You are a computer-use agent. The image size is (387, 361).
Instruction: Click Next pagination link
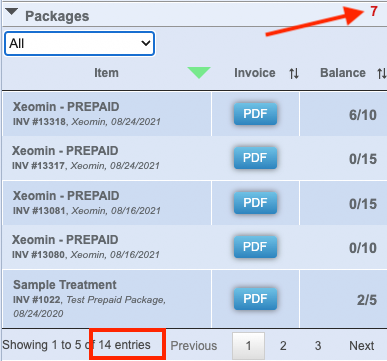(x=362, y=346)
